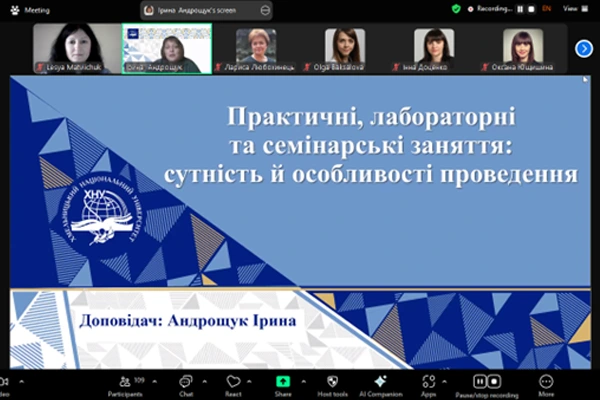
Task: Click the EN language indicator
Action: 546,9
